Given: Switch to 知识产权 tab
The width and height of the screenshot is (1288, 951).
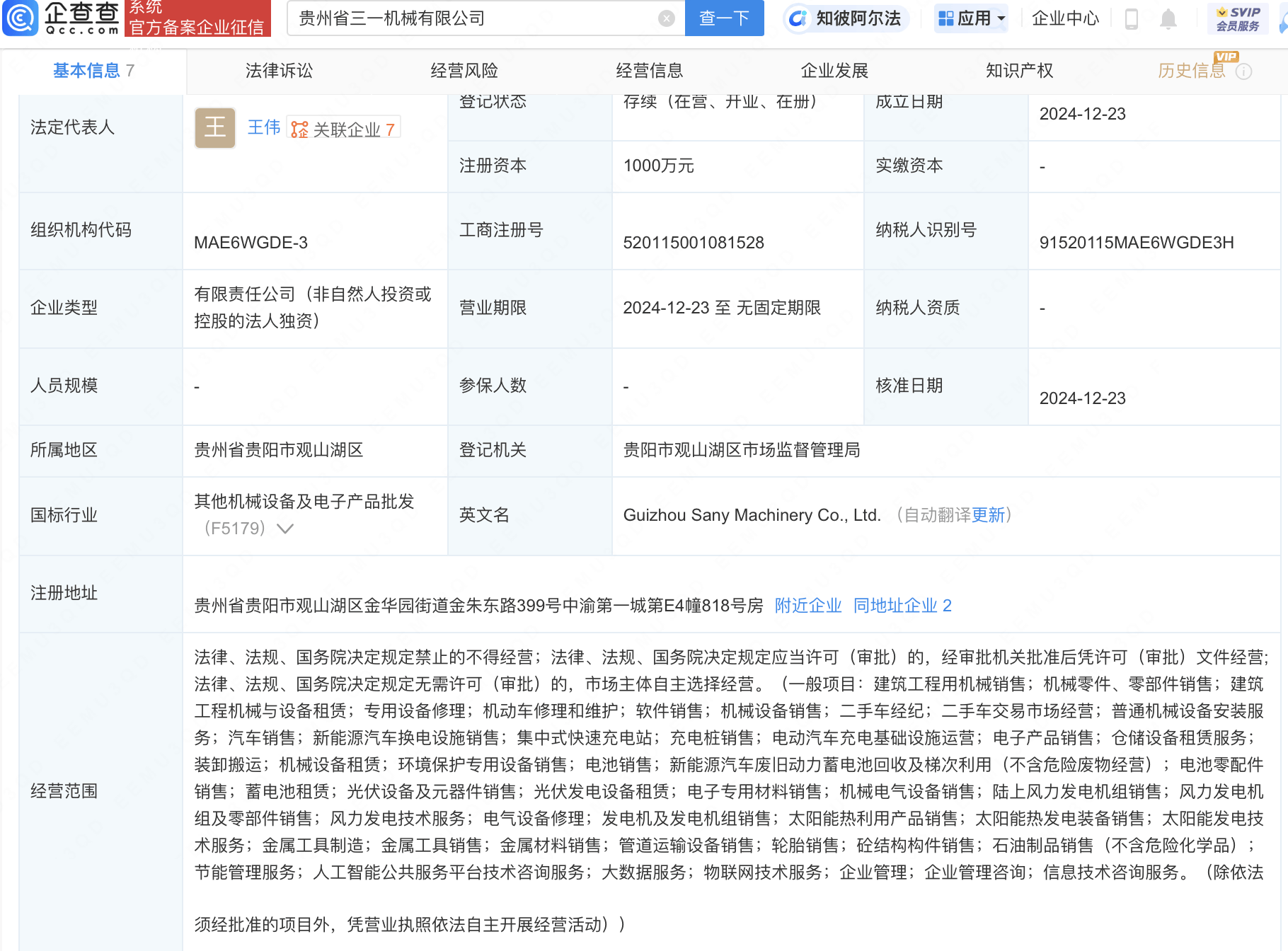Looking at the screenshot, I should point(1020,71).
